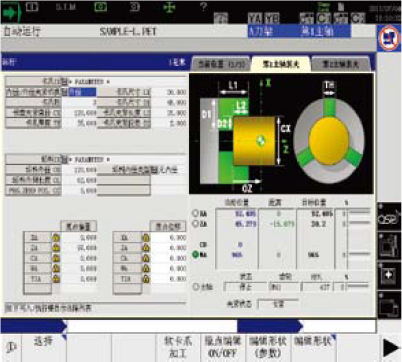The image size is (402, 362).
Task: Click the green arrow icon at top-left
Action: 11,13
